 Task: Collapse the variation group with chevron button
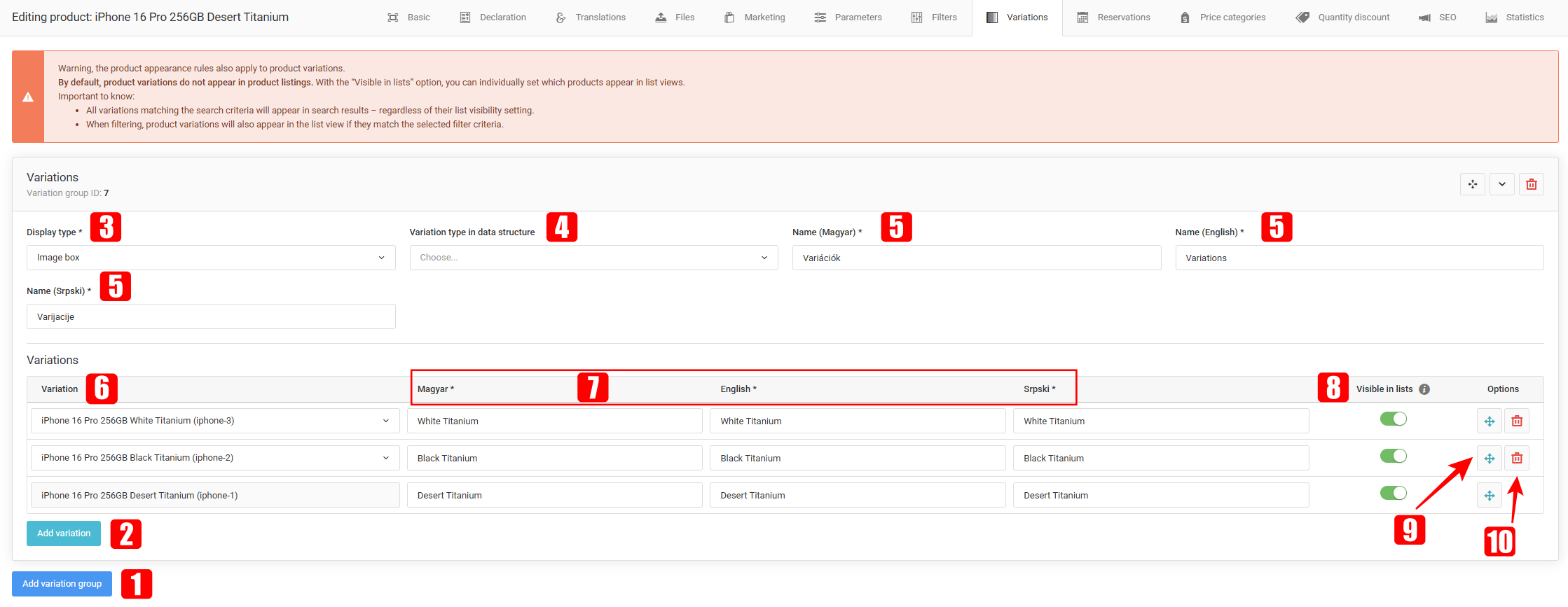pyautogui.click(x=1502, y=184)
